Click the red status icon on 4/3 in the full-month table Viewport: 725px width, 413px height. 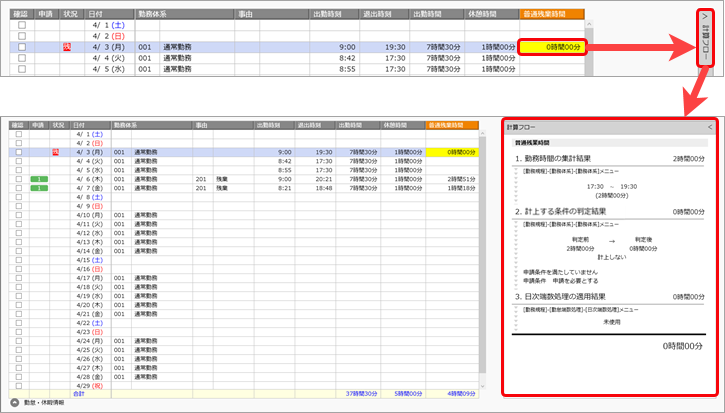(x=55, y=152)
